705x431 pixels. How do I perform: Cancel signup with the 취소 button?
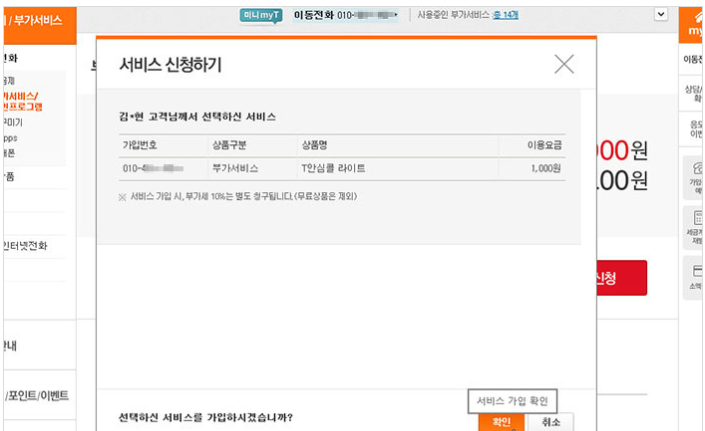pos(551,422)
